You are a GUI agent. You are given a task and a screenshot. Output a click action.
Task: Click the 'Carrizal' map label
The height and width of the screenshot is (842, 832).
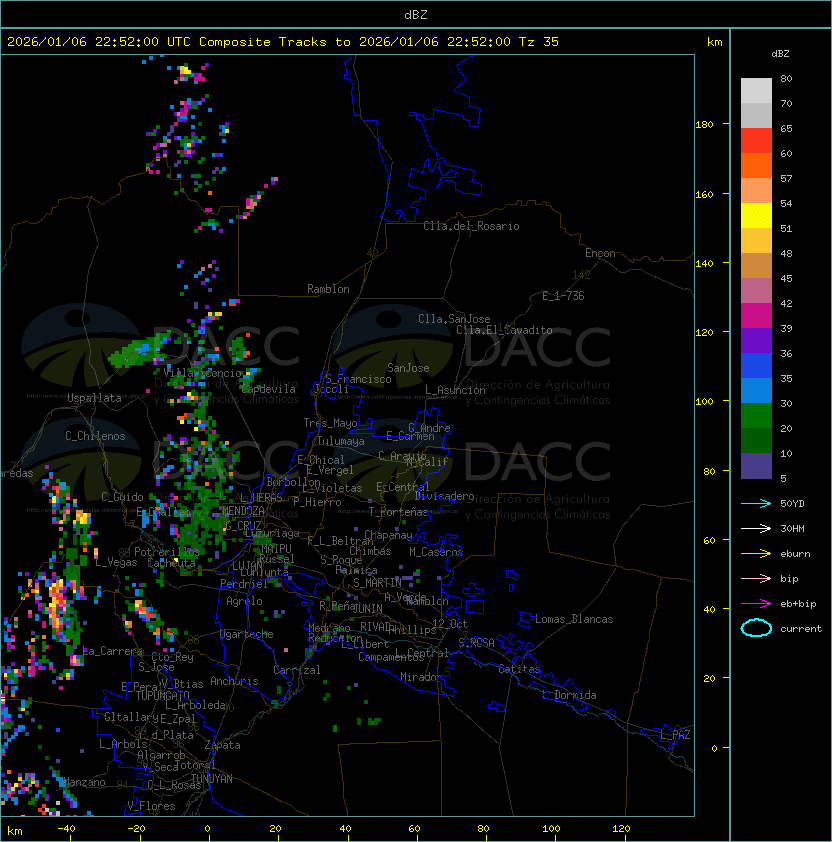pos(296,670)
